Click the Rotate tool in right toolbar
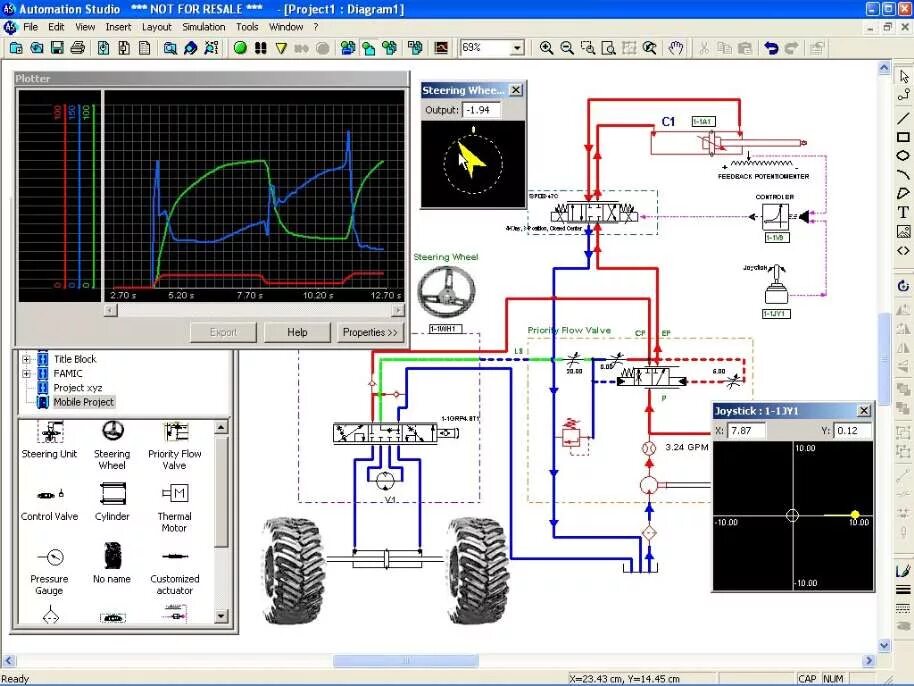The width and height of the screenshot is (914, 686). (903, 286)
